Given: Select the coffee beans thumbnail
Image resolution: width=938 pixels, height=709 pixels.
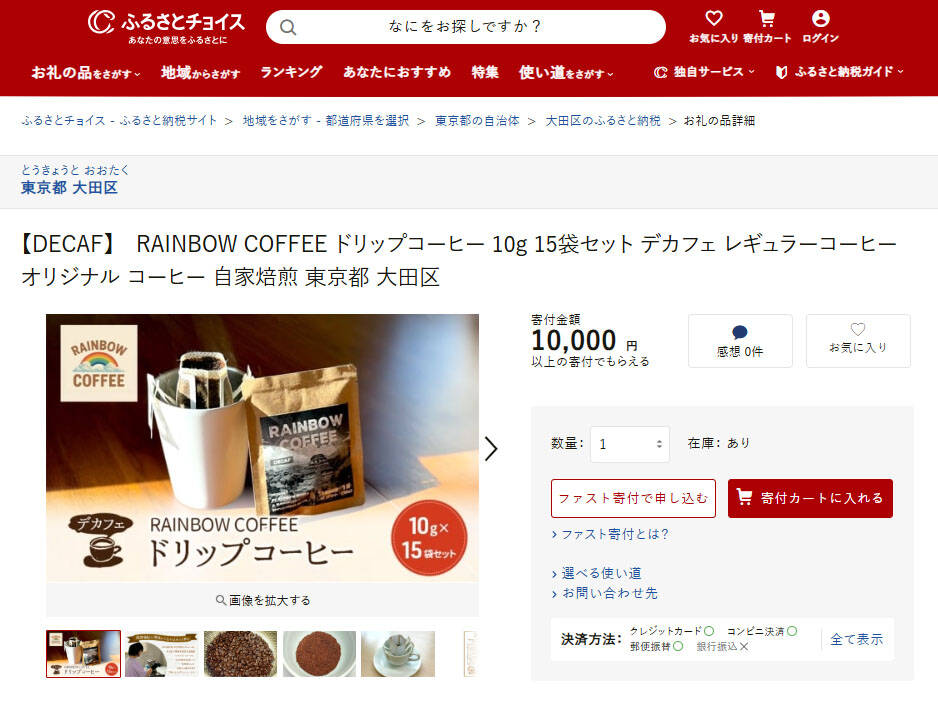Looking at the screenshot, I should click(240, 653).
